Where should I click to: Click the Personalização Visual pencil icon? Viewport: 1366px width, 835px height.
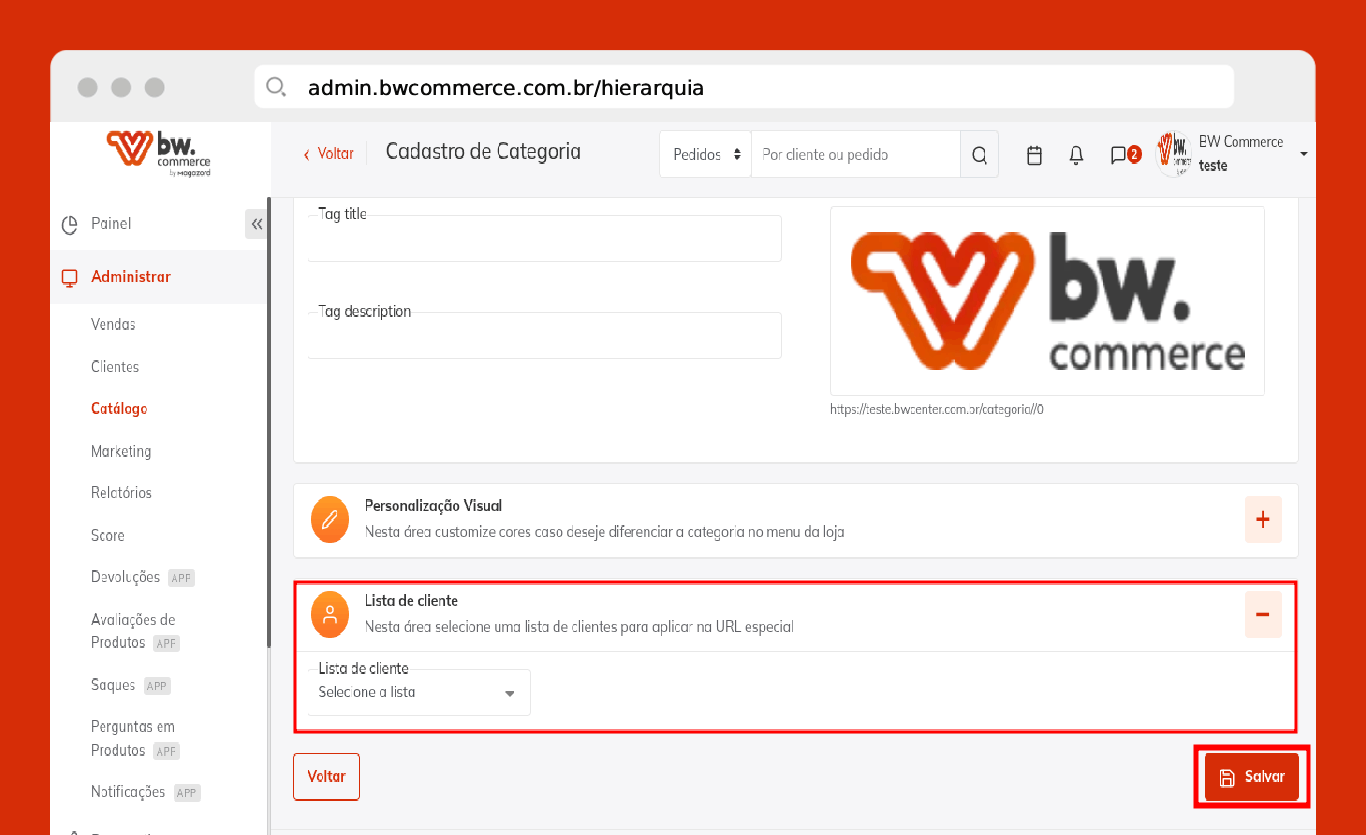pos(330,520)
